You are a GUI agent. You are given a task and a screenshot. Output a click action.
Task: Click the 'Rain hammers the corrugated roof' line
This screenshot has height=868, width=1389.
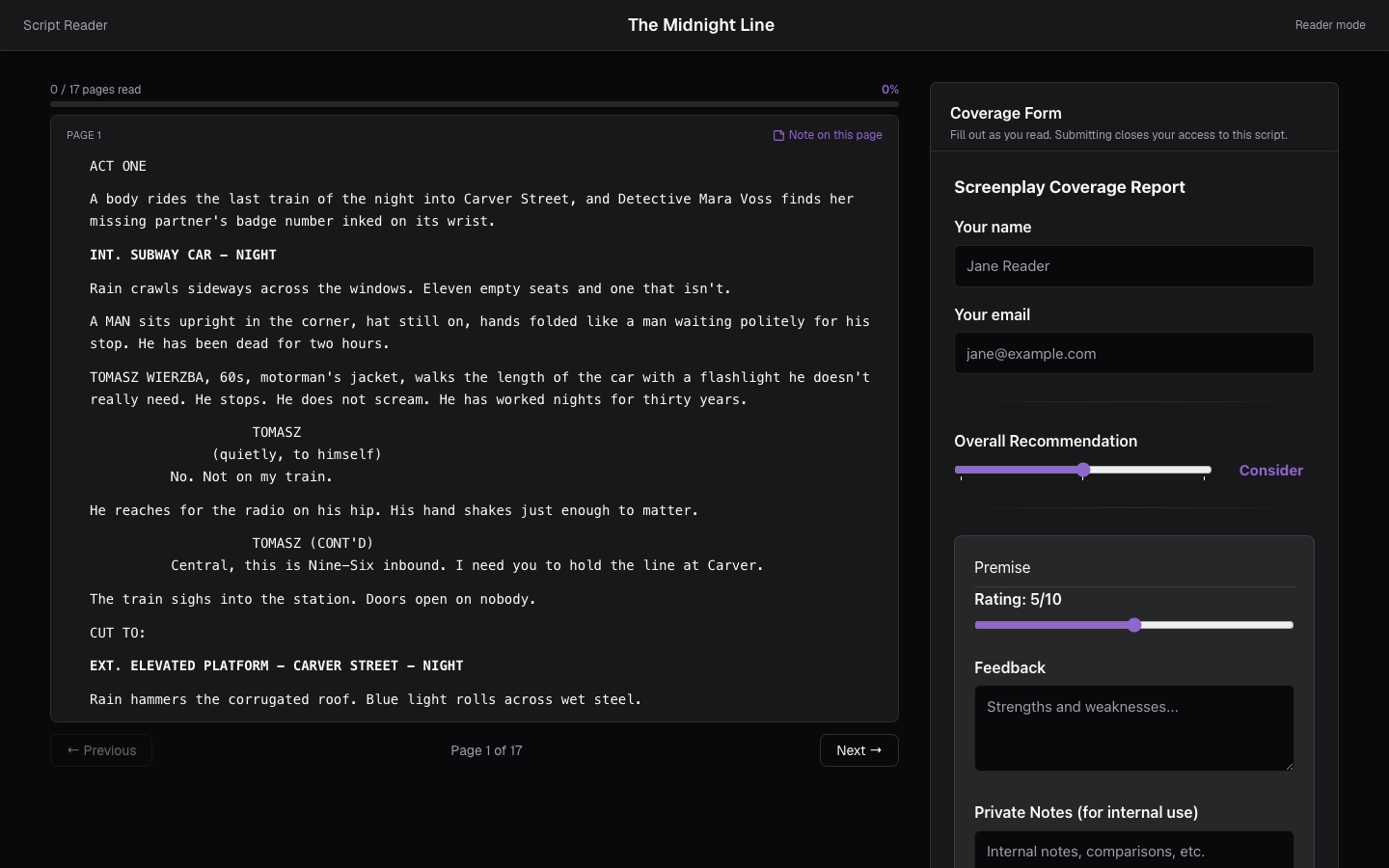pos(366,699)
